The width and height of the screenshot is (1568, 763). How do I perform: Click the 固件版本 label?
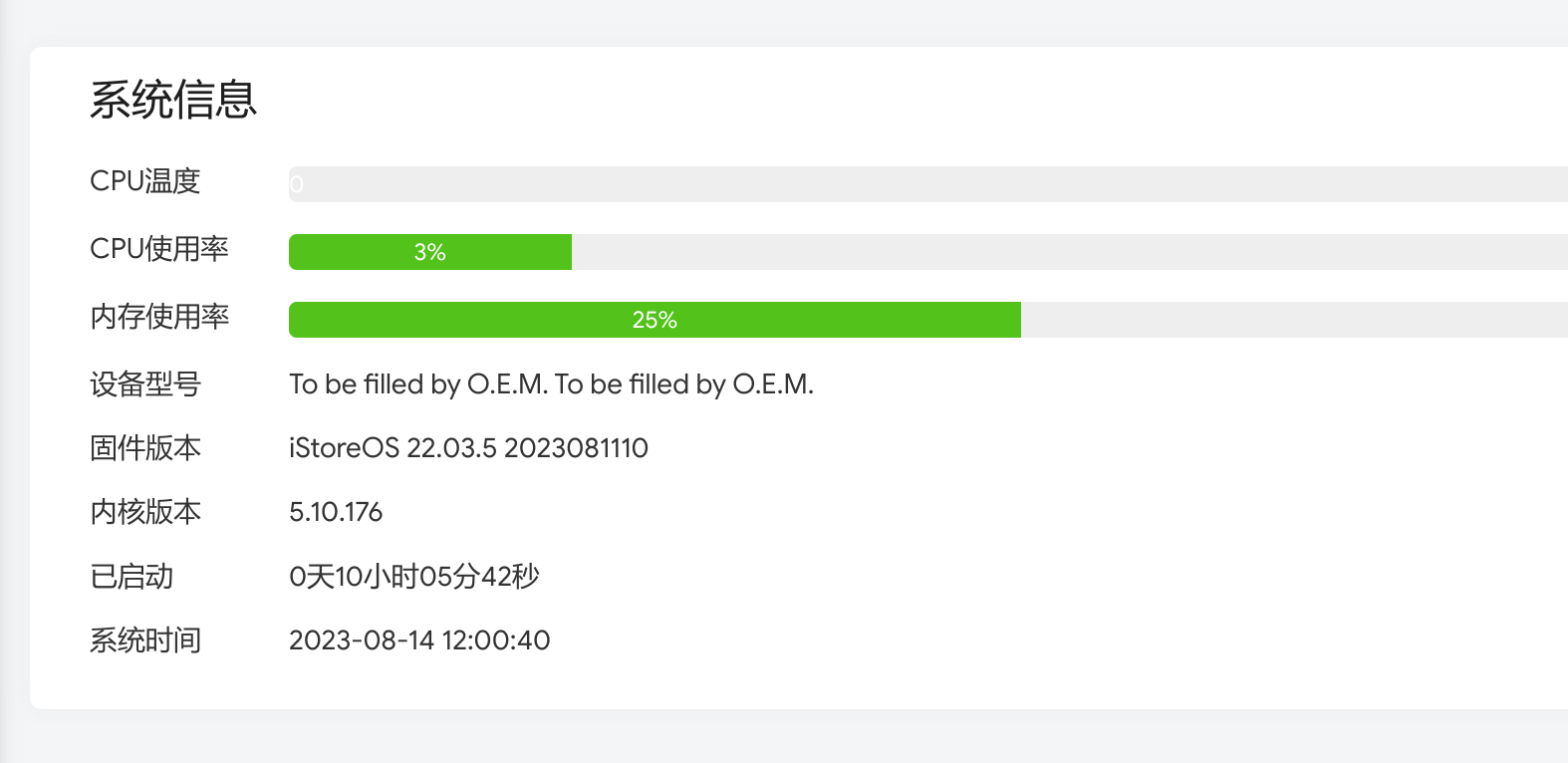point(145,448)
